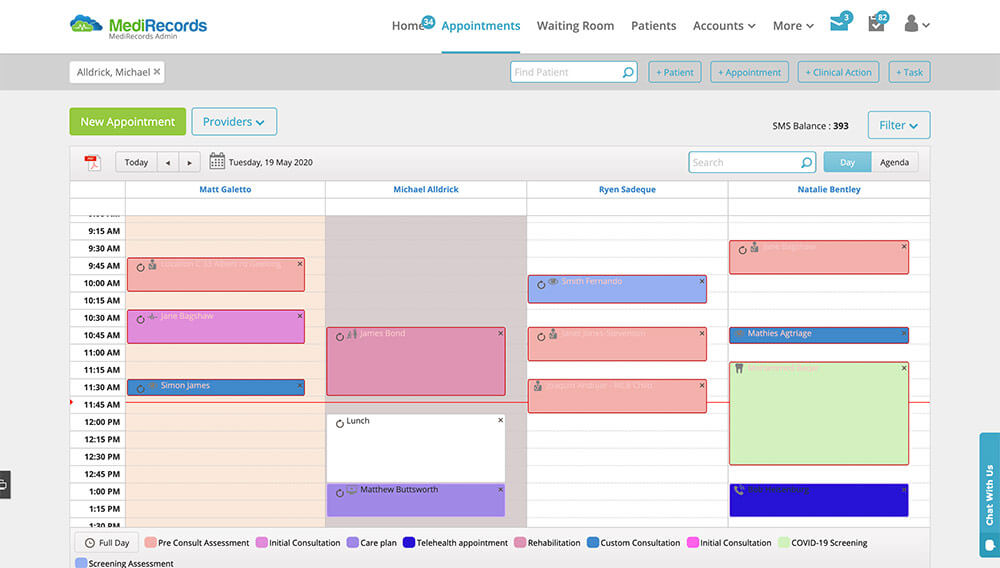The width and height of the screenshot is (1000, 568).
Task: Click the + Task button
Action: 909,72
